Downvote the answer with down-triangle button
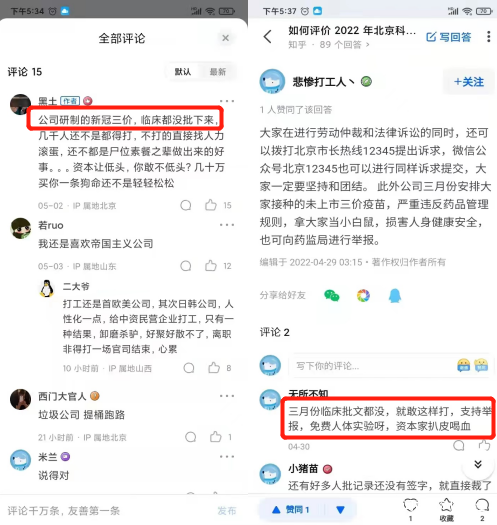Image resolution: width=497 pixels, height=525 pixels. (340, 510)
